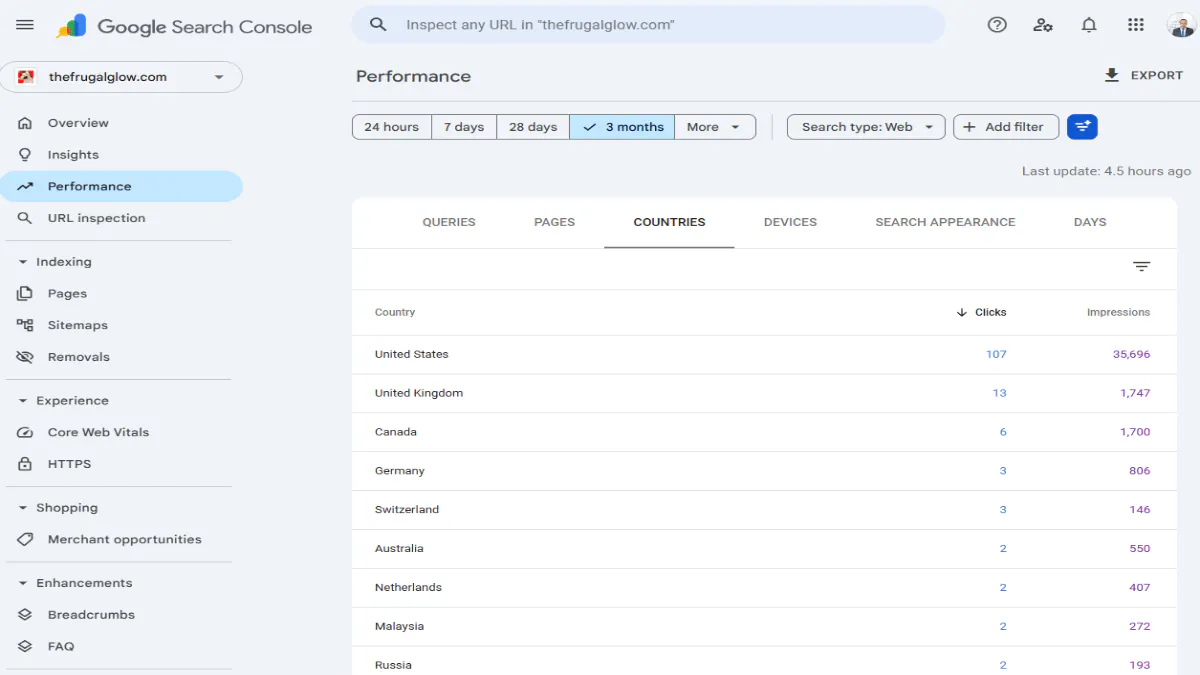Viewport: 1200px width, 675px height.
Task: Click the Export button label
Action: pyautogui.click(x=1157, y=76)
